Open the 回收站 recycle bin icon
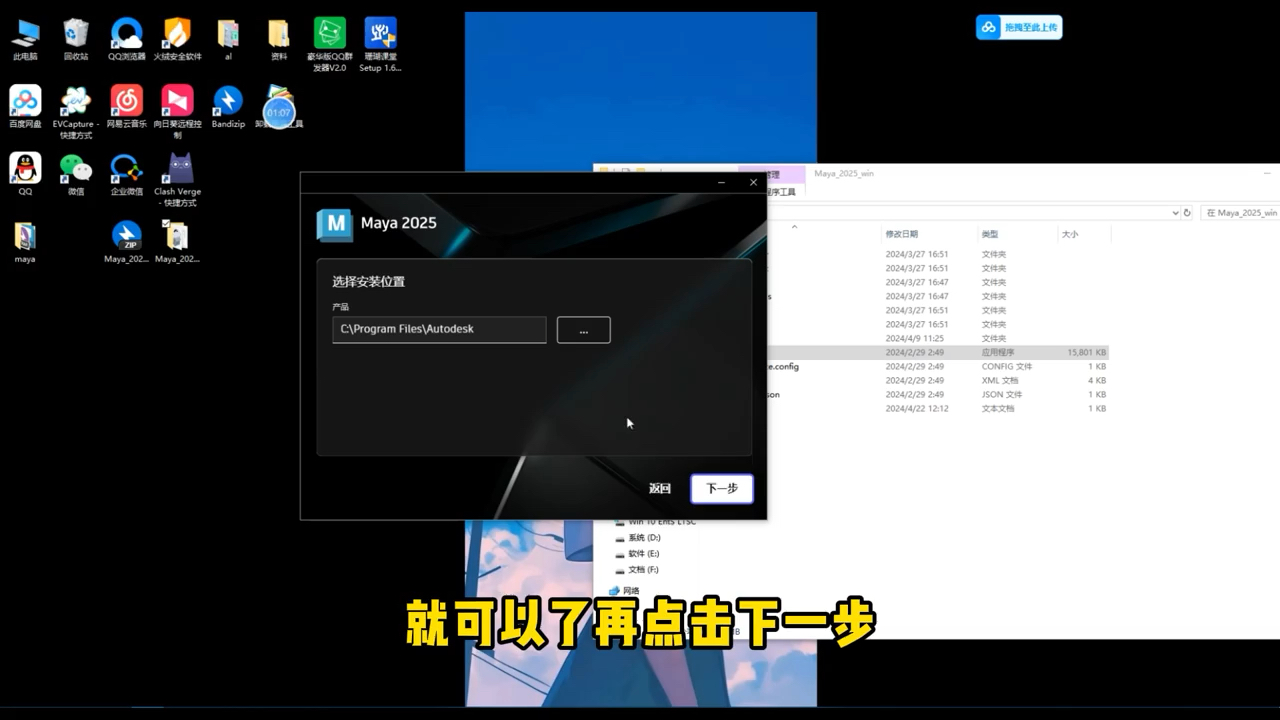1280x720 pixels. pyautogui.click(x=76, y=40)
